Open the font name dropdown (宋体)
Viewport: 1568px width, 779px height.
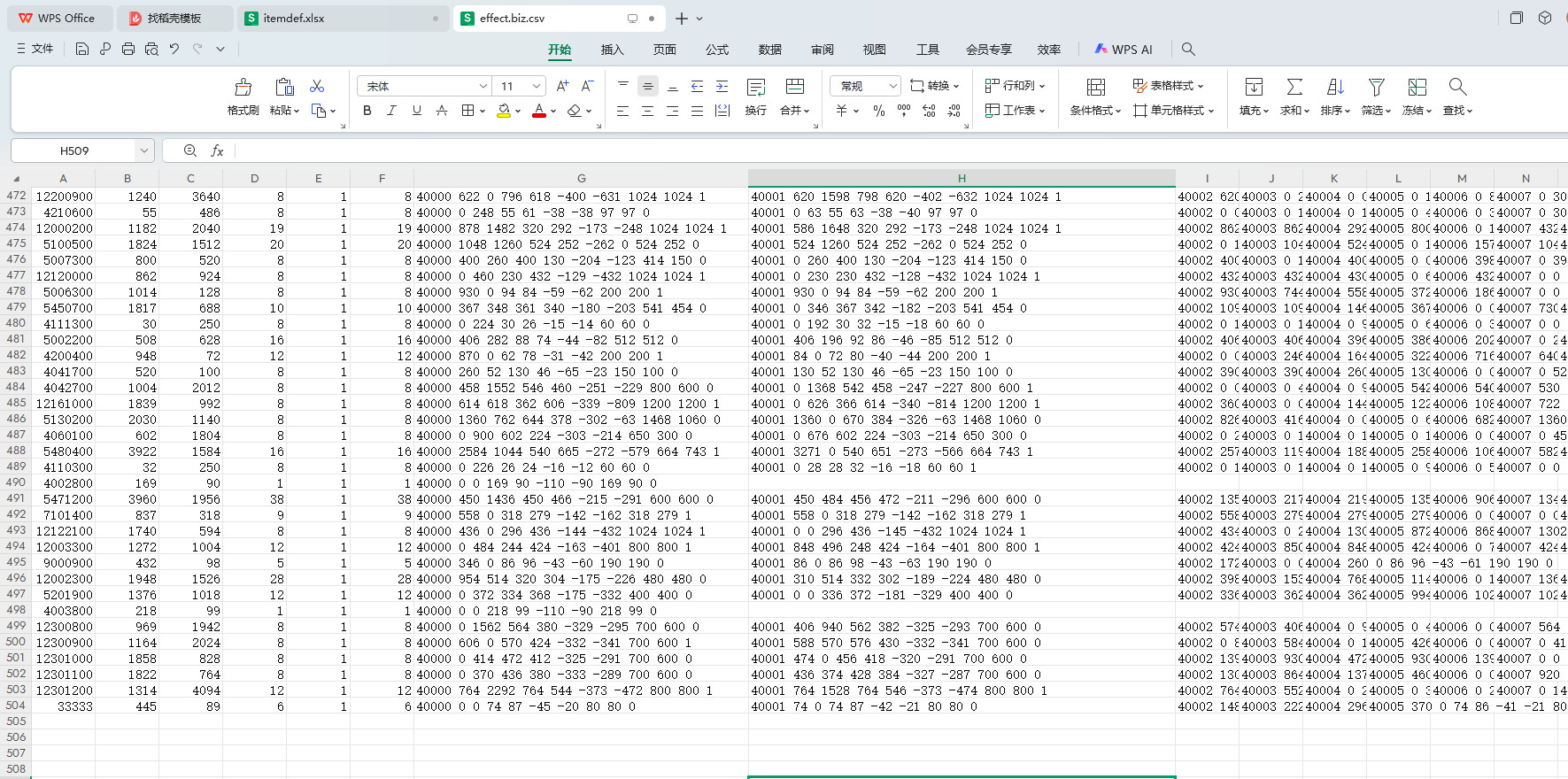click(x=483, y=86)
